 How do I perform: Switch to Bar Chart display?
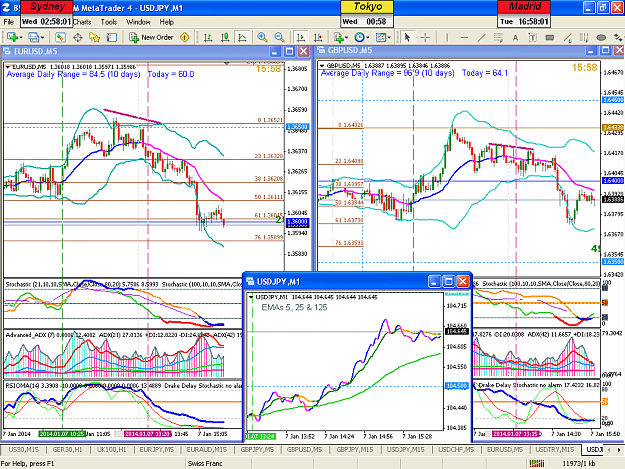coord(208,37)
